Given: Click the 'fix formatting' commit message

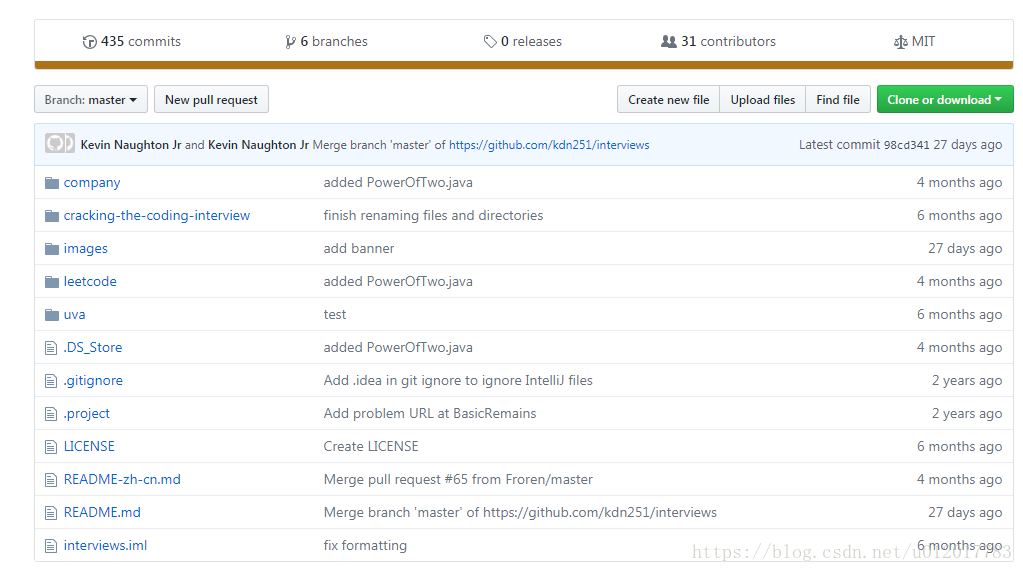Looking at the screenshot, I should point(365,545).
